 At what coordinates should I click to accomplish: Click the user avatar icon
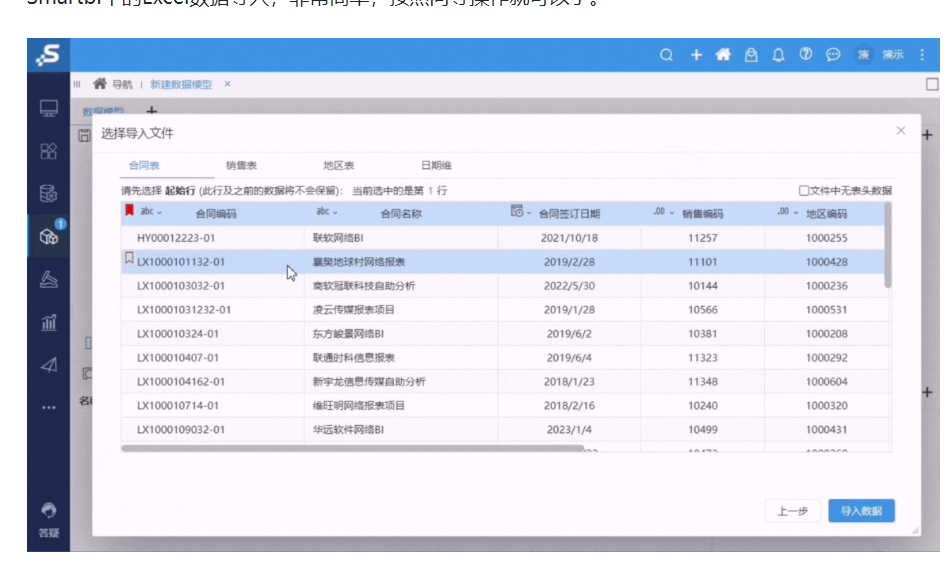click(864, 55)
